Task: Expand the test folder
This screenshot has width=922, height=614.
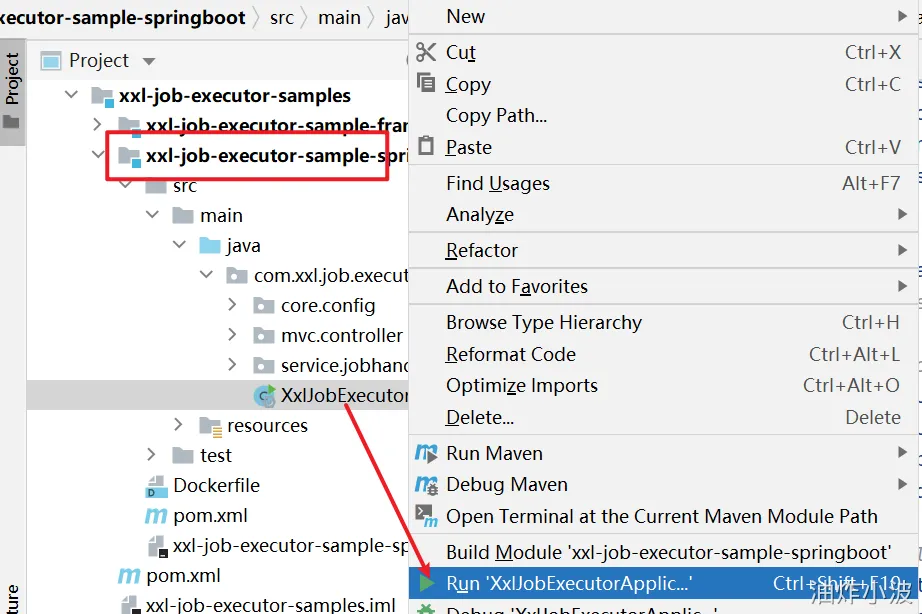Action: (x=152, y=455)
